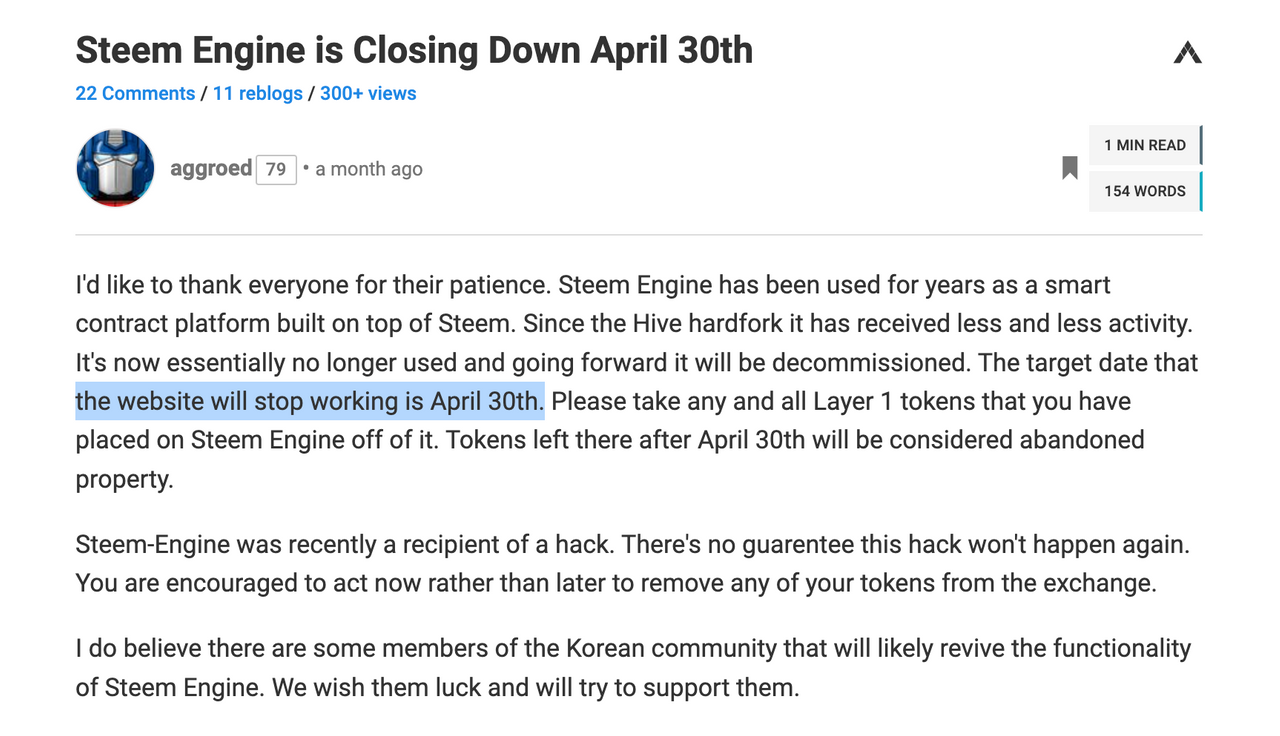Open the 22 Comments link
1280x736 pixels.
pos(135,93)
